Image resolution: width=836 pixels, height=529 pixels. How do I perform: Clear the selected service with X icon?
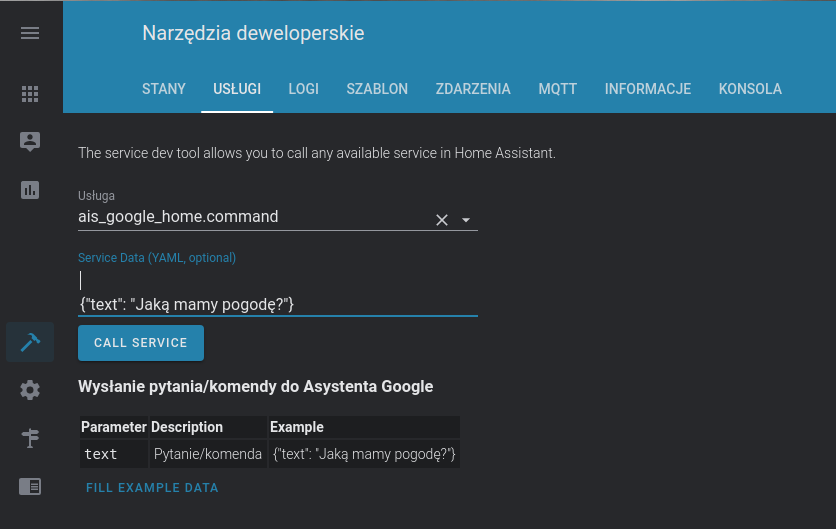tap(441, 220)
